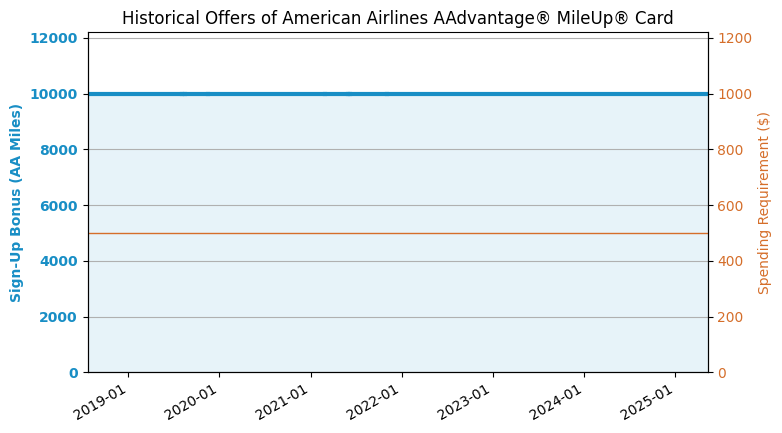This screenshot has width=782, height=433.
Task: Click the chart title about AAdvantage MileUp Card
Action: coord(397,18)
